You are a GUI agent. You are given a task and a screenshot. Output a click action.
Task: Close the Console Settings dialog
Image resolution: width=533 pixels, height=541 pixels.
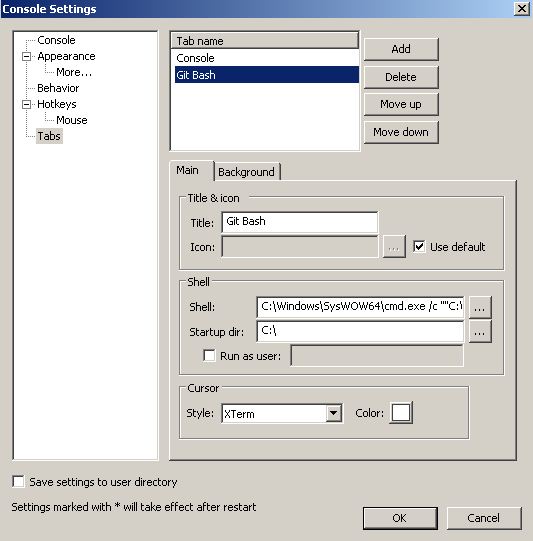[522, 8]
